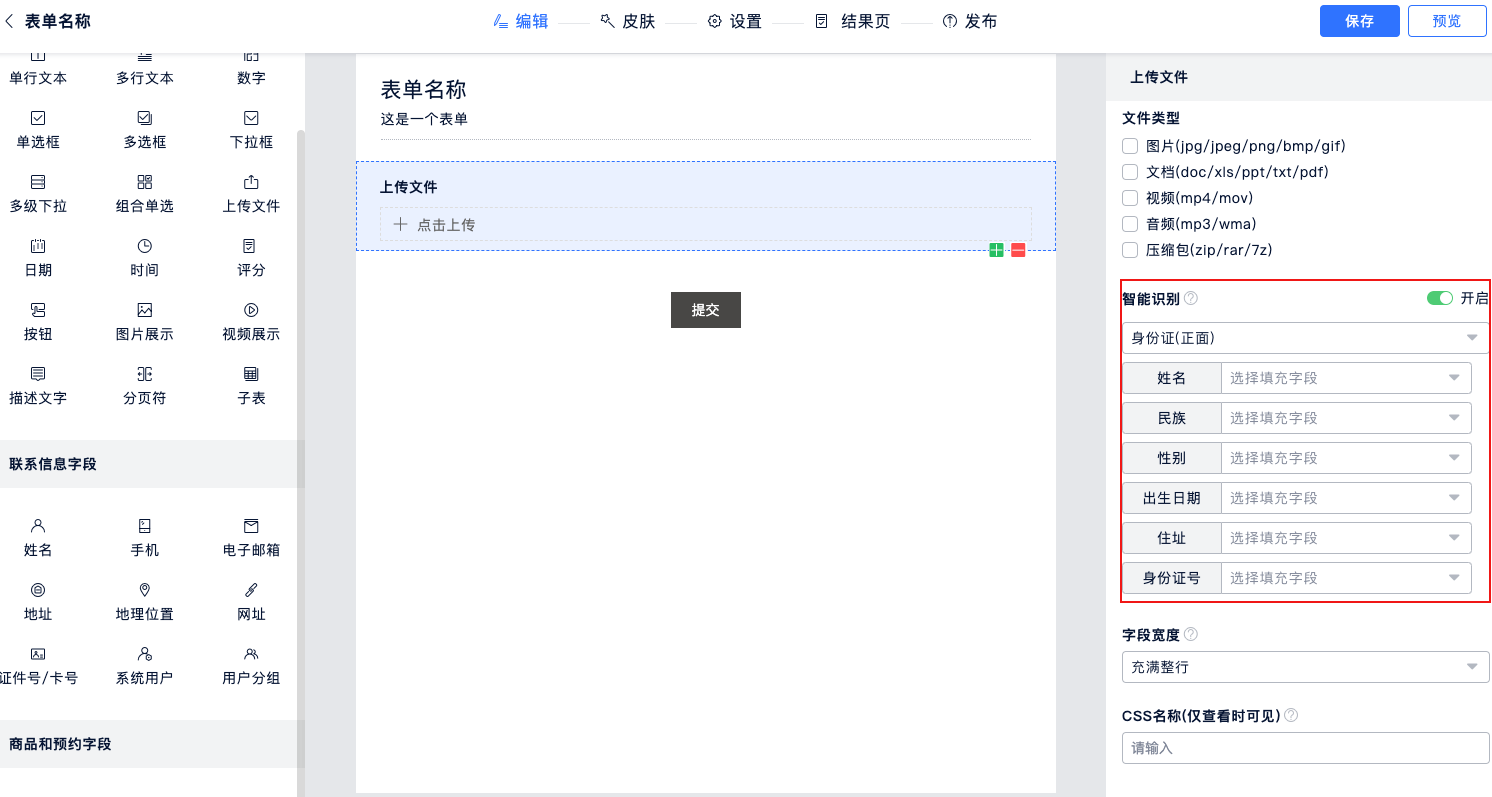This screenshot has height=797, width=1492.
Task: Click the CSS名称 input box
Action: (1305, 747)
